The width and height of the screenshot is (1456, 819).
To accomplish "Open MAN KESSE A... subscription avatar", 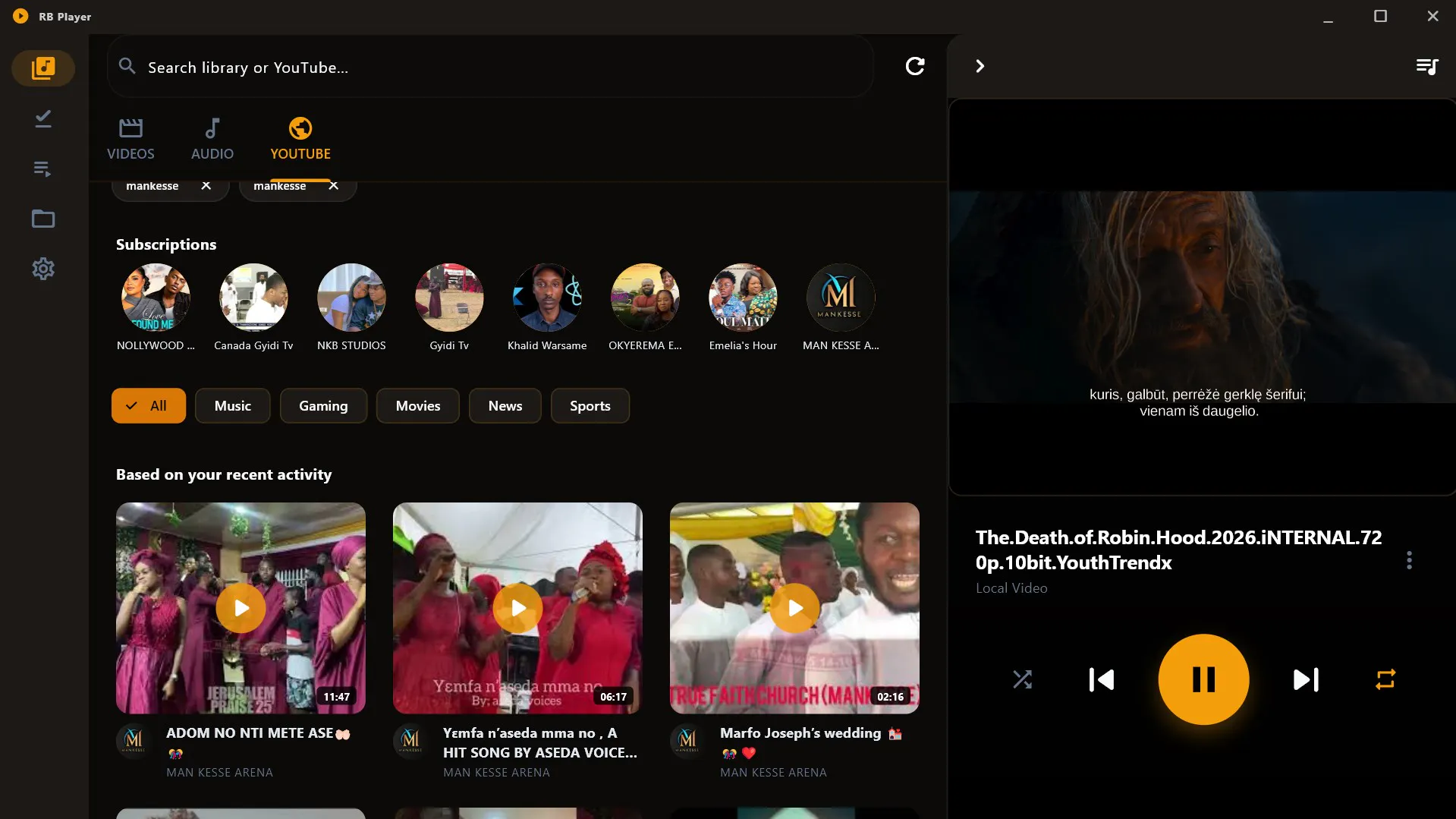I will click(x=841, y=298).
